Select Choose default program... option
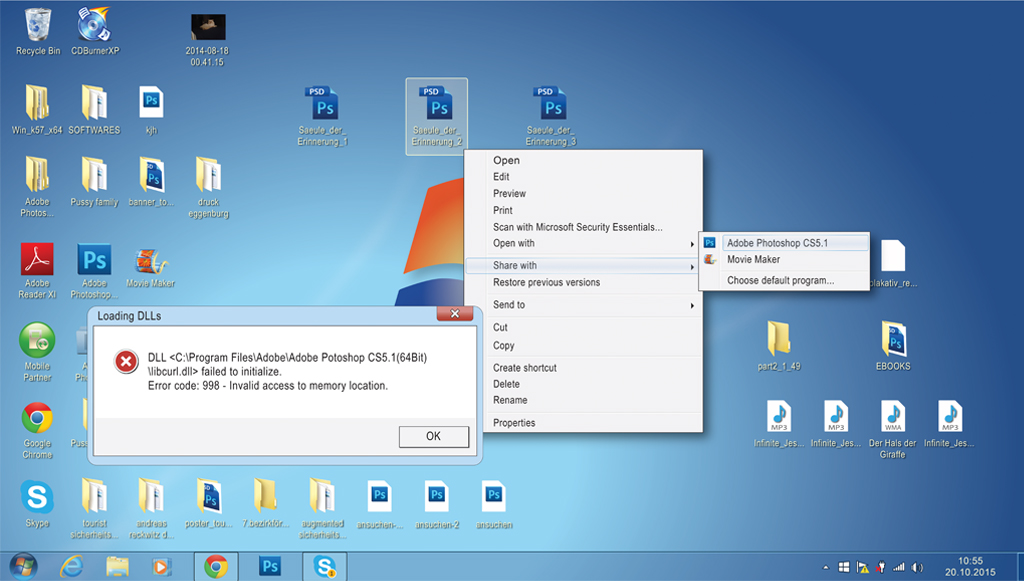 (x=784, y=281)
